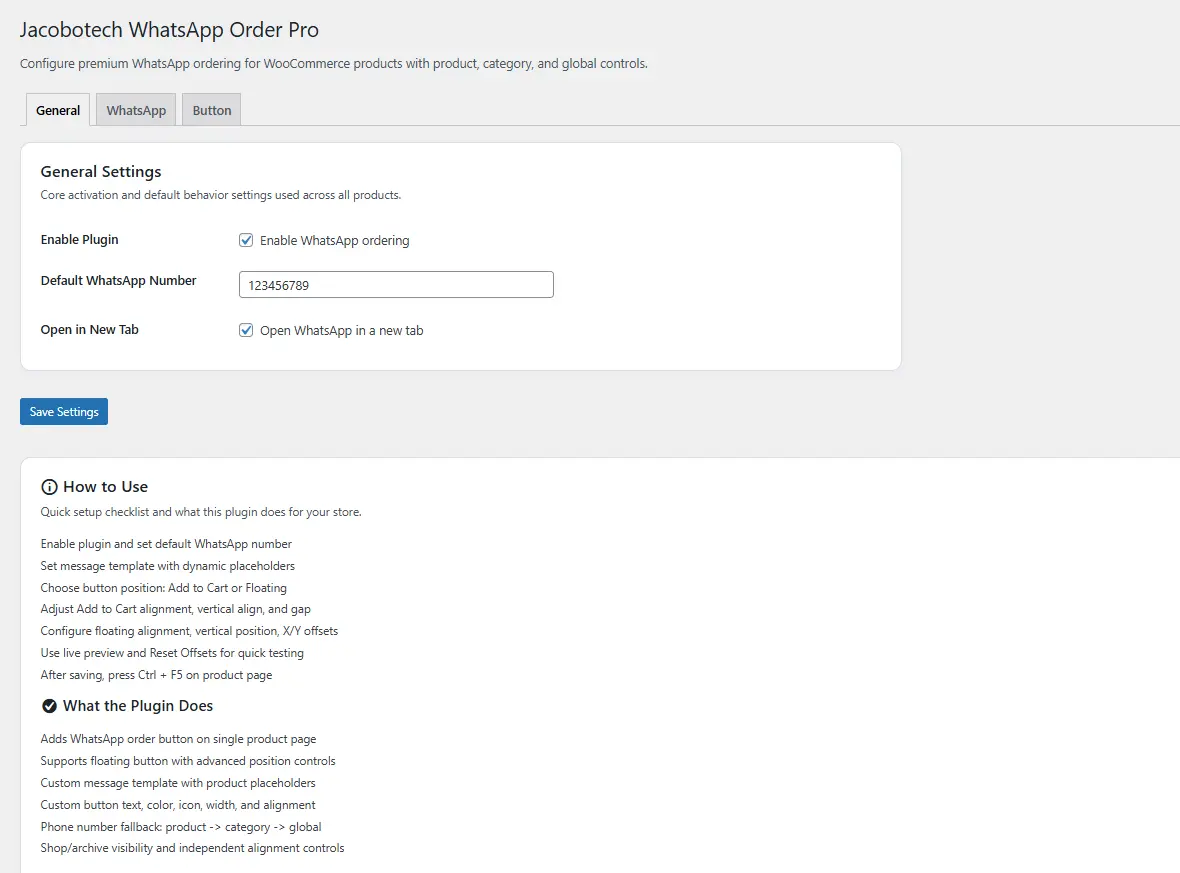Click the General Settings section heading
Viewport: 1180px width, 873px height.
click(x=101, y=172)
